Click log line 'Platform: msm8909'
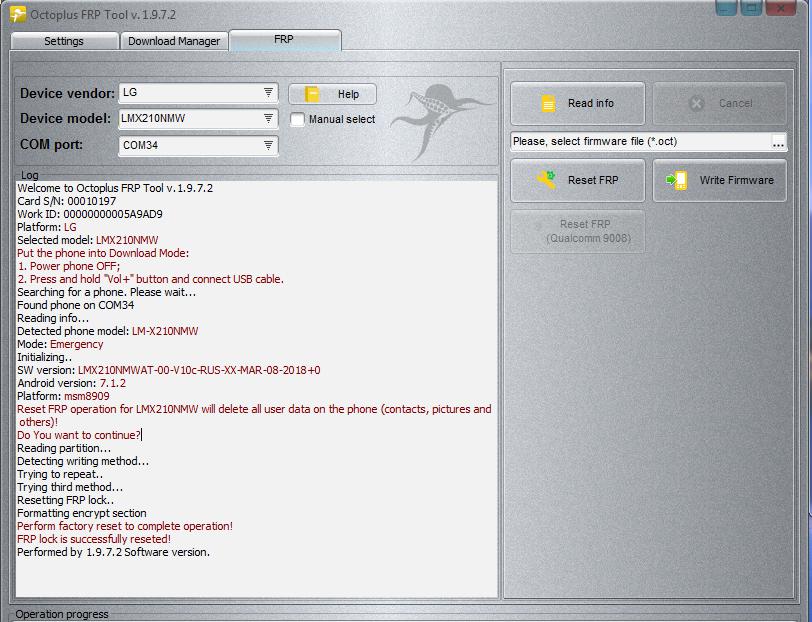The height and width of the screenshot is (622, 812). click(x=63, y=396)
